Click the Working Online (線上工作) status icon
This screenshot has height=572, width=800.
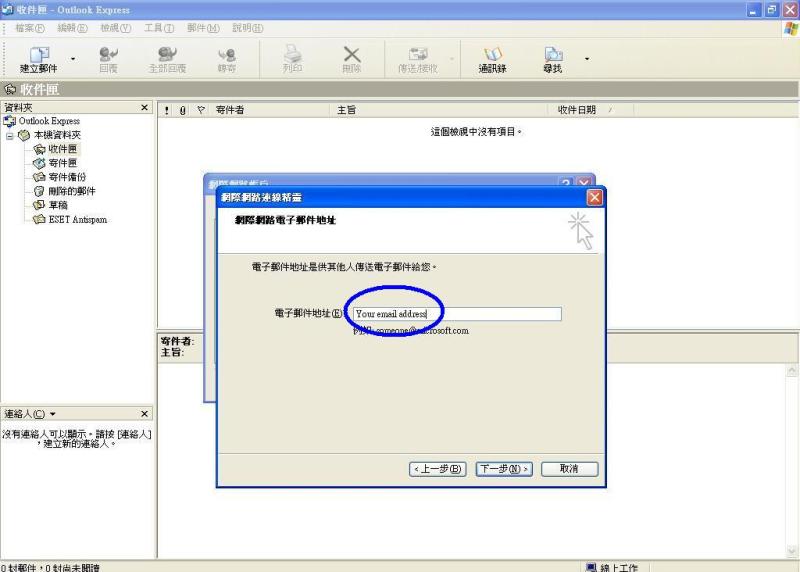coord(591,567)
